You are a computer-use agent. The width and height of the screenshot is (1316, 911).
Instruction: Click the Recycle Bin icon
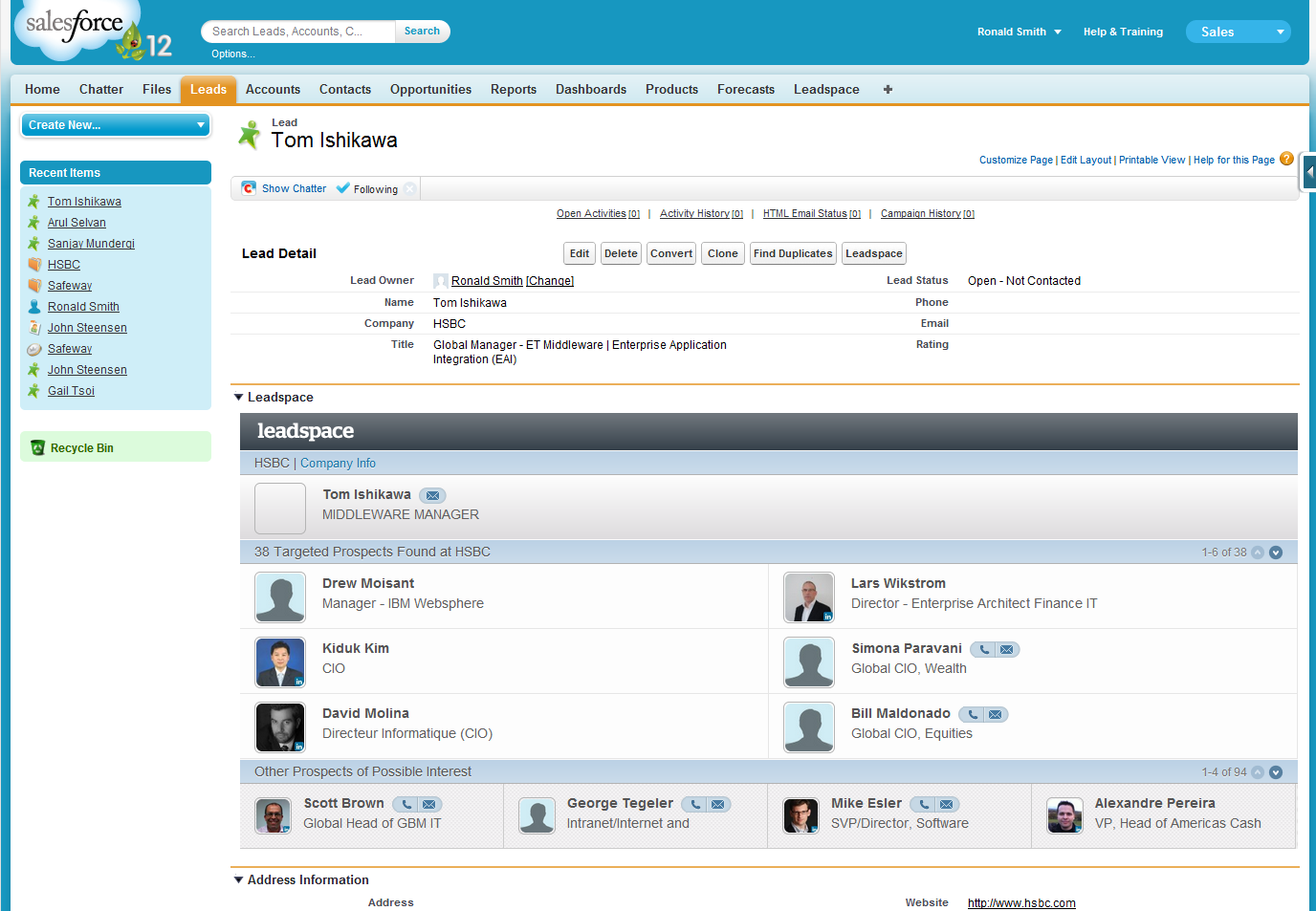coord(38,447)
